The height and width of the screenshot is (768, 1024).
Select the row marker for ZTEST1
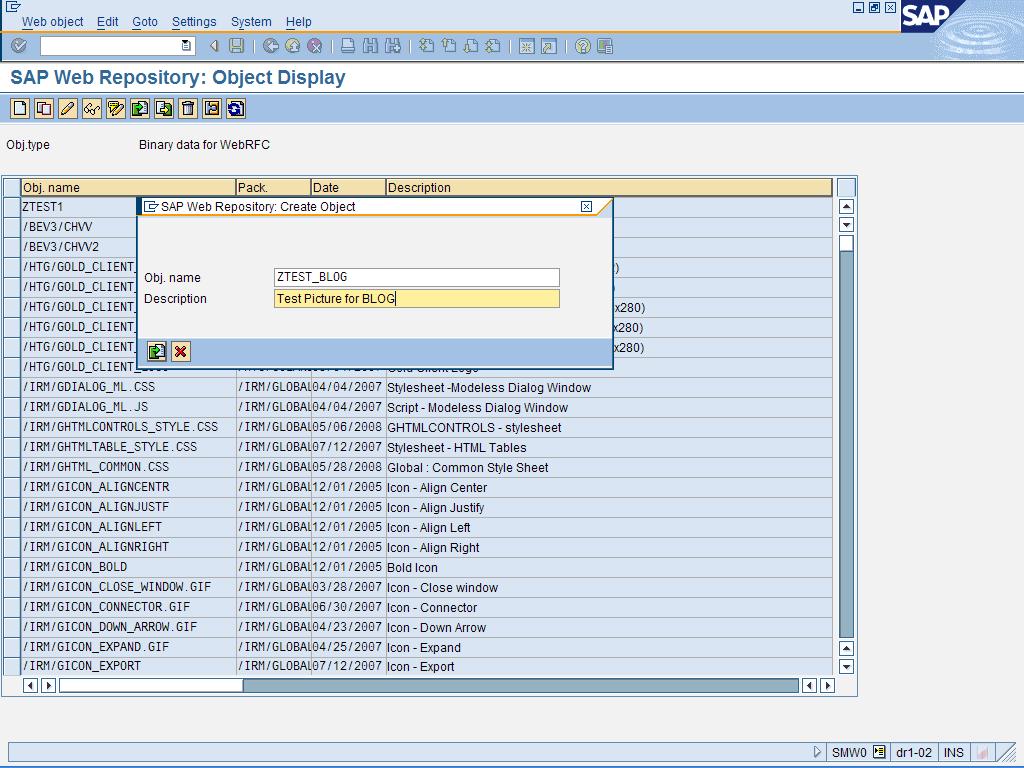click(x=12, y=207)
